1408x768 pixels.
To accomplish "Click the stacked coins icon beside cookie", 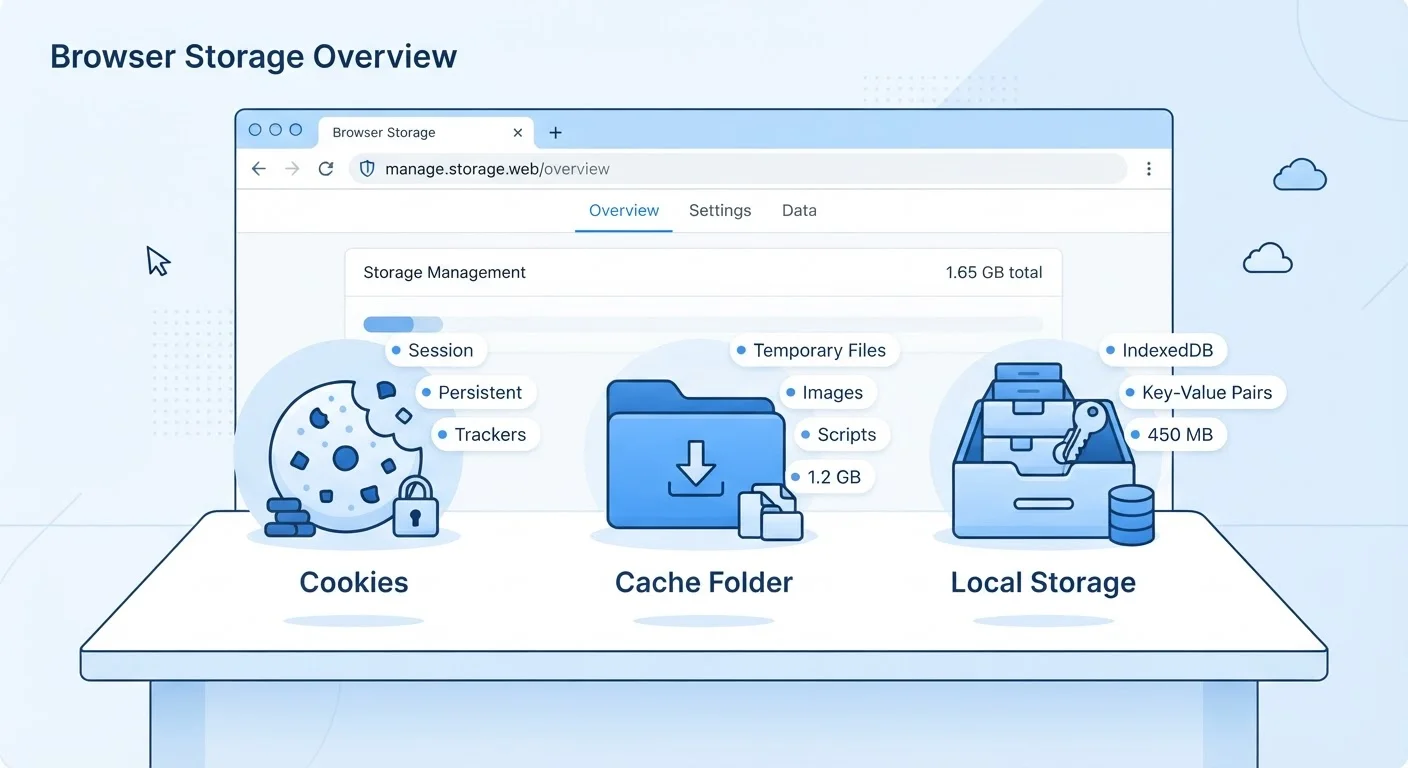I will tap(288, 518).
